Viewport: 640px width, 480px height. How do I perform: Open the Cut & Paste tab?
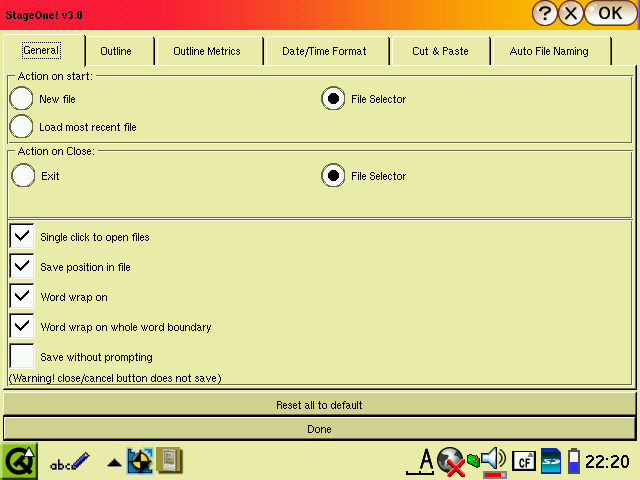click(x=440, y=51)
